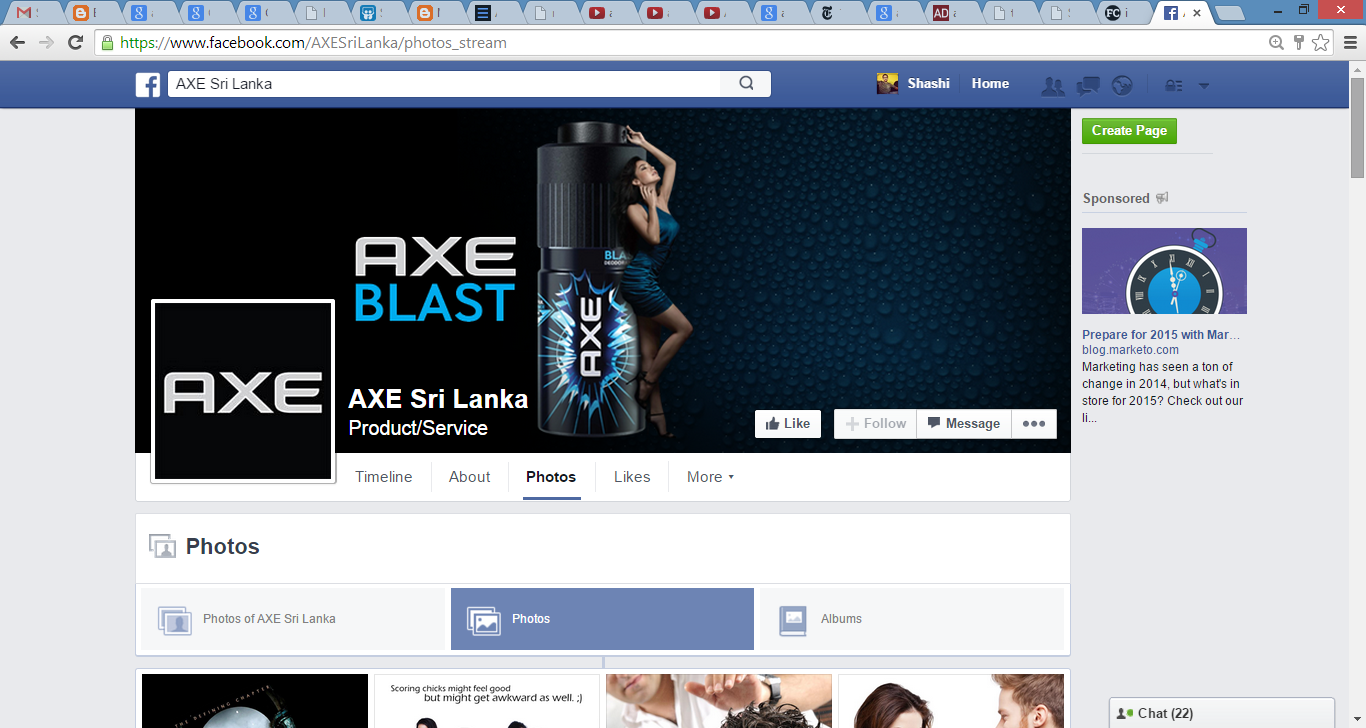Open the 'Prepare for 2015 with Mar...' ad link
Viewport: 1366px width, 728px height.
(x=1161, y=335)
